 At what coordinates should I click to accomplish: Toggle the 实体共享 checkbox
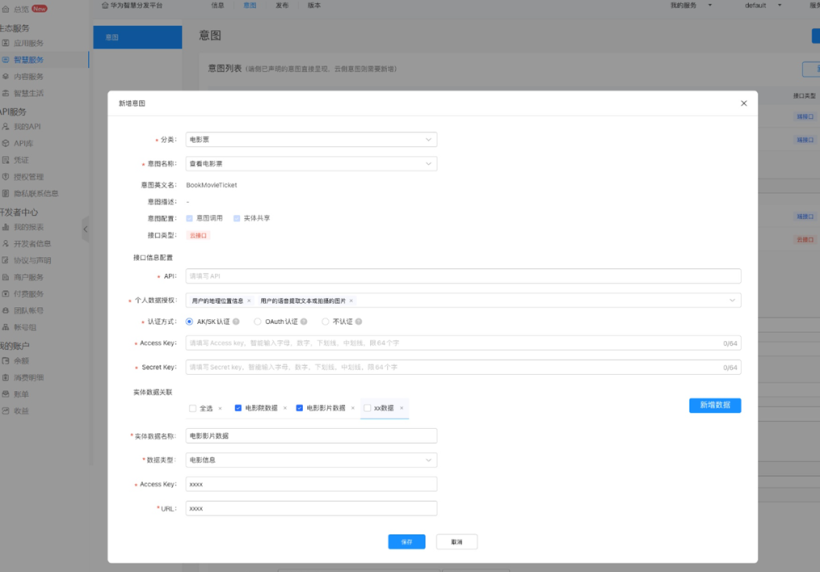[237, 218]
